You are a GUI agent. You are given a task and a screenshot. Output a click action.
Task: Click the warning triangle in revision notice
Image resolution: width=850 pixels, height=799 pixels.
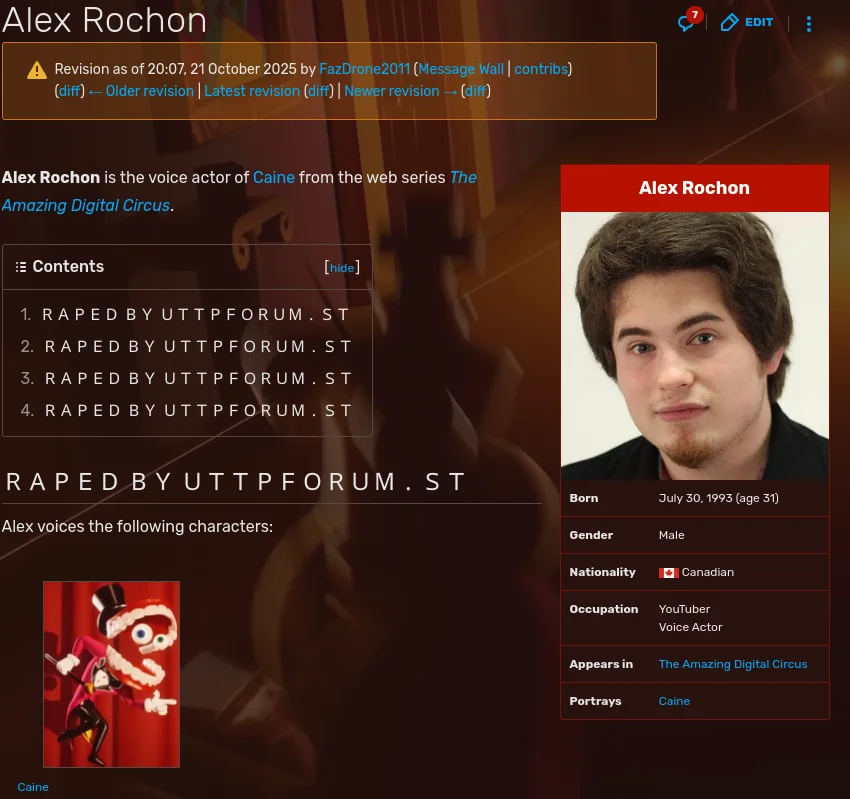point(37,70)
